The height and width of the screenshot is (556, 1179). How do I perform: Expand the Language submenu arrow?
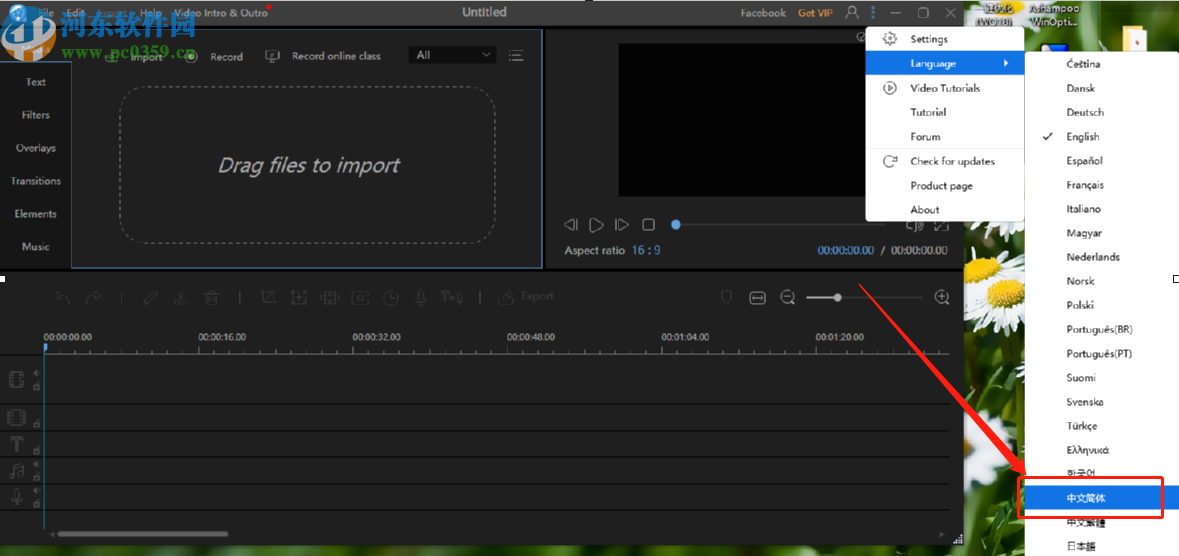pyautogui.click(x=1006, y=63)
